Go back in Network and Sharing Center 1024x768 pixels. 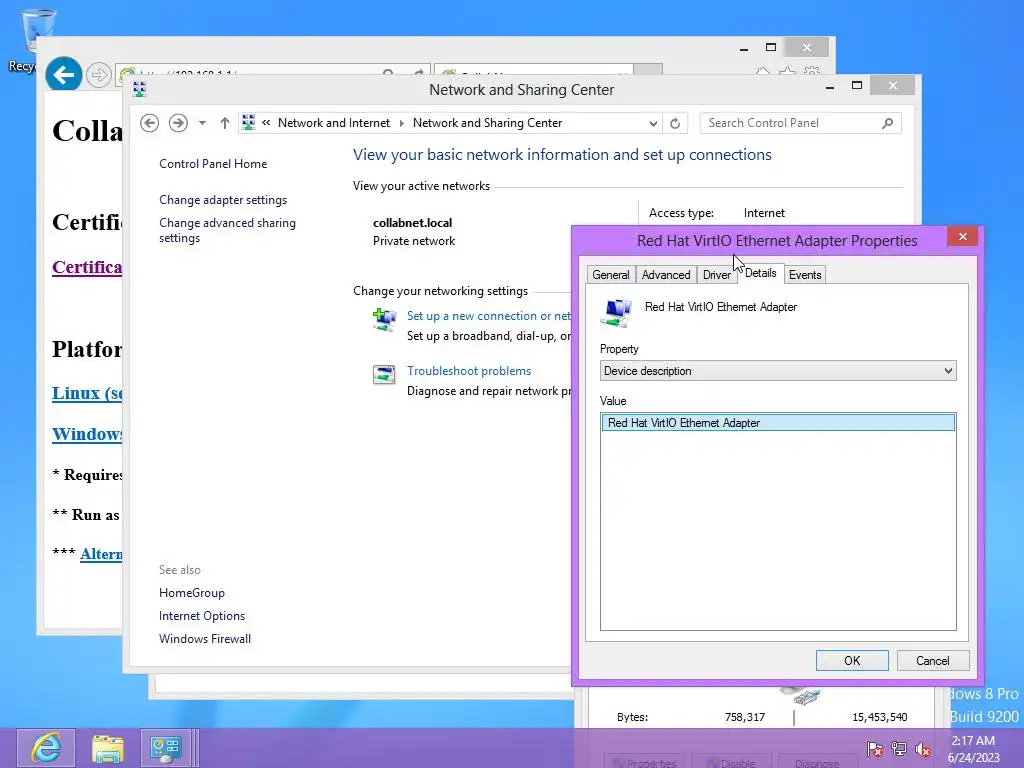point(150,123)
